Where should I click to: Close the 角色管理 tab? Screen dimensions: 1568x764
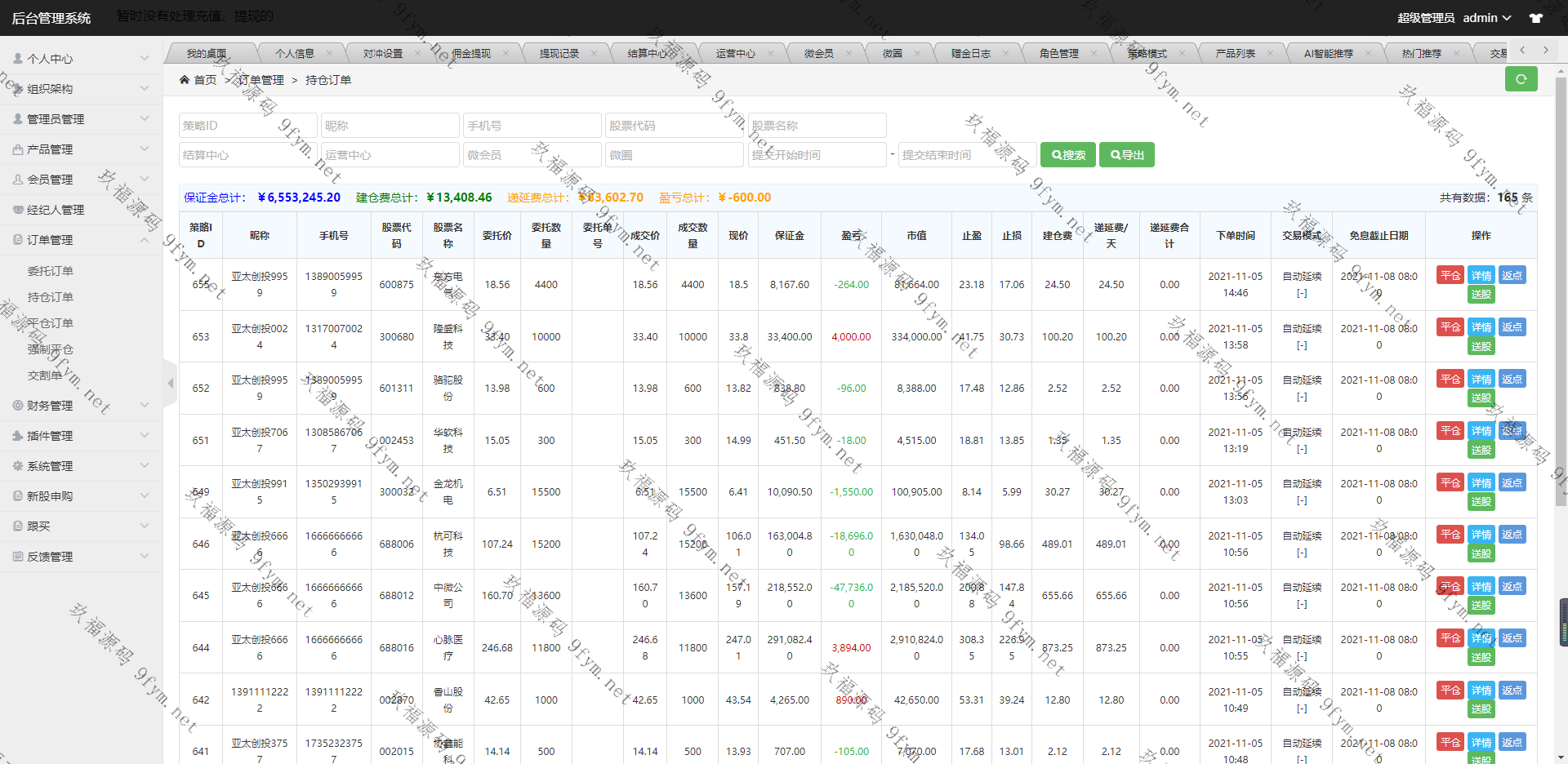[1094, 54]
